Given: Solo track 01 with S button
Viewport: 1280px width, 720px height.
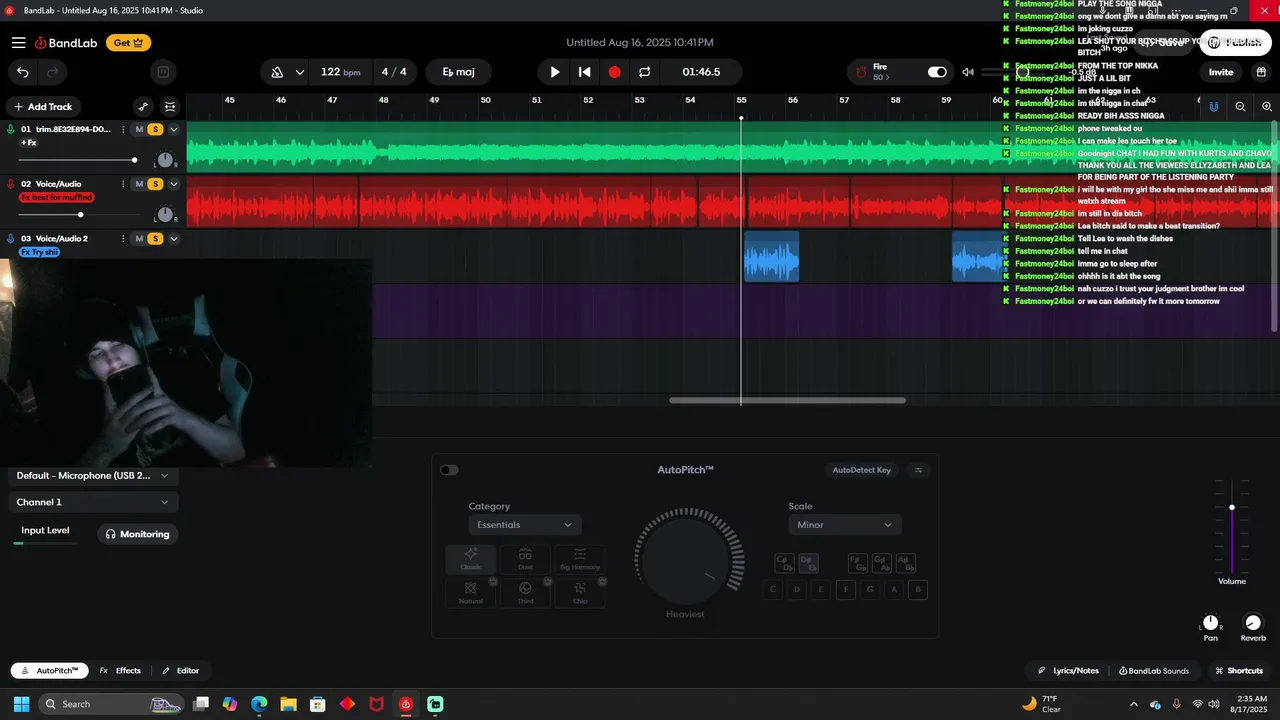Looking at the screenshot, I should (x=155, y=129).
